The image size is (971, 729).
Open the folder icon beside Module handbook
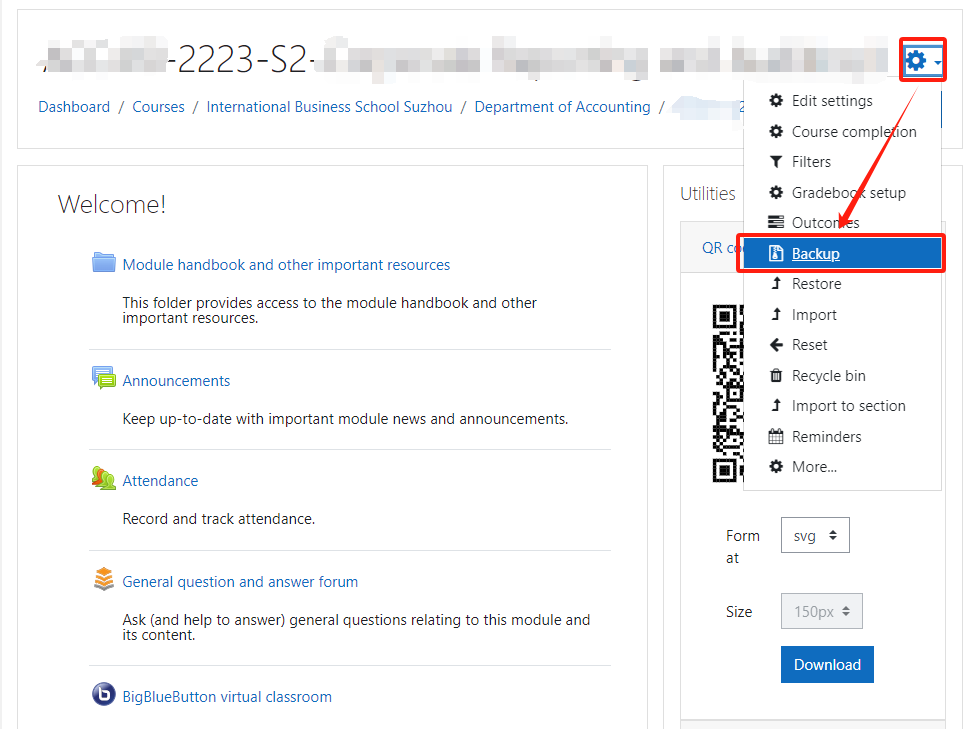[104, 263]
